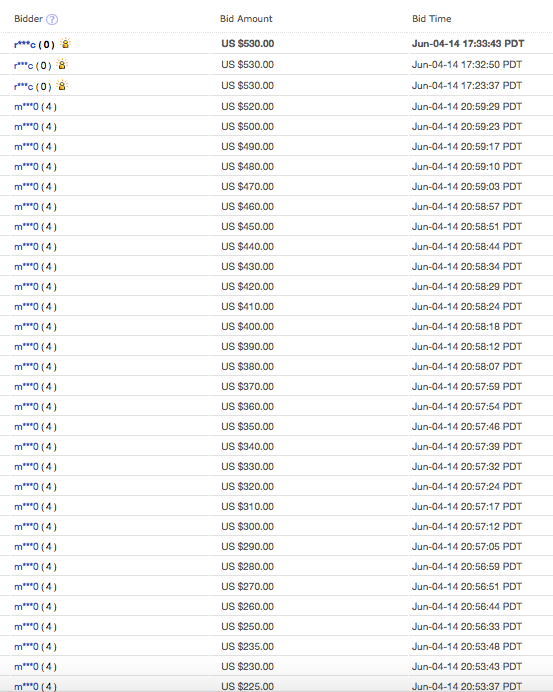Select bid time Jun-04-14 17:33:43 PDT
The image size is (553, 692).
coord(468,44)
